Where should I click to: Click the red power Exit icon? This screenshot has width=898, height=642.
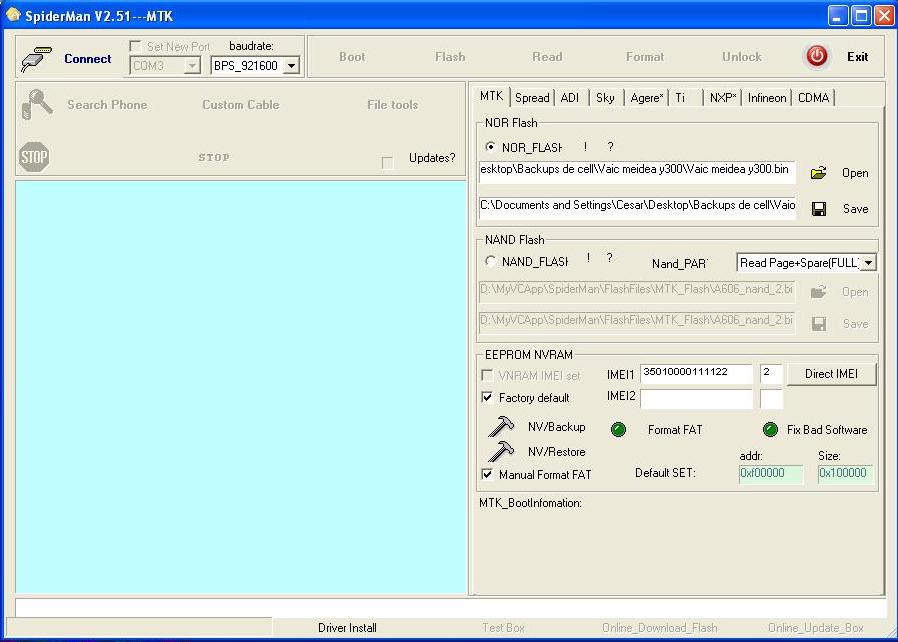817,56
